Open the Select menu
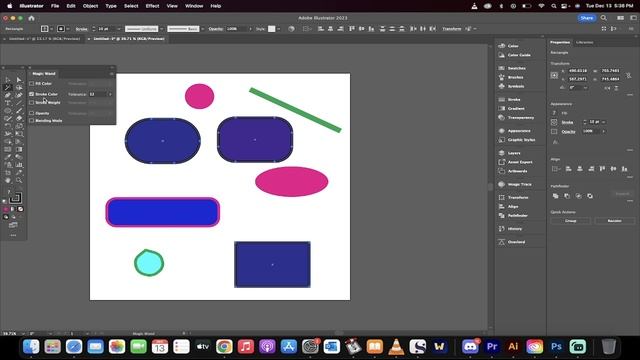 [x=131, y=6]
